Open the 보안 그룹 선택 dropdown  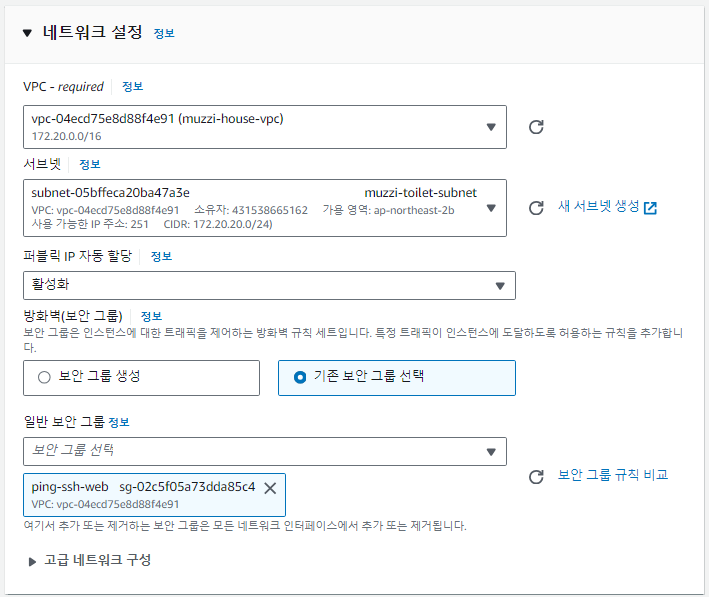pyautogui.click(x=265, y=451)
